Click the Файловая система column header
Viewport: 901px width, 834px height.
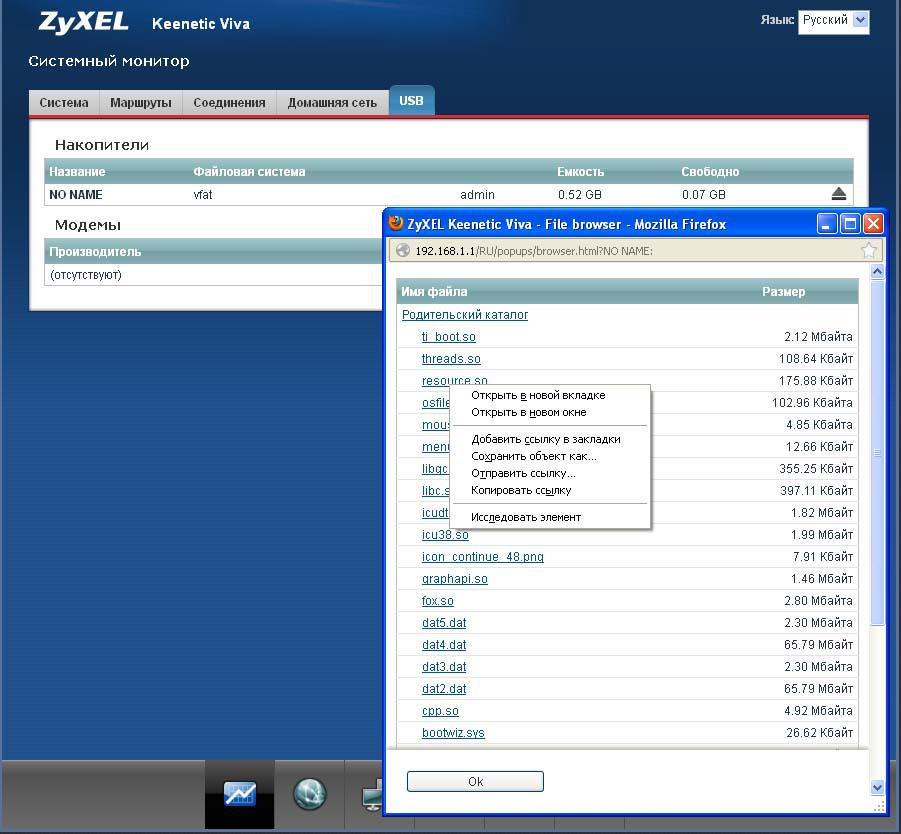[249, 172]
